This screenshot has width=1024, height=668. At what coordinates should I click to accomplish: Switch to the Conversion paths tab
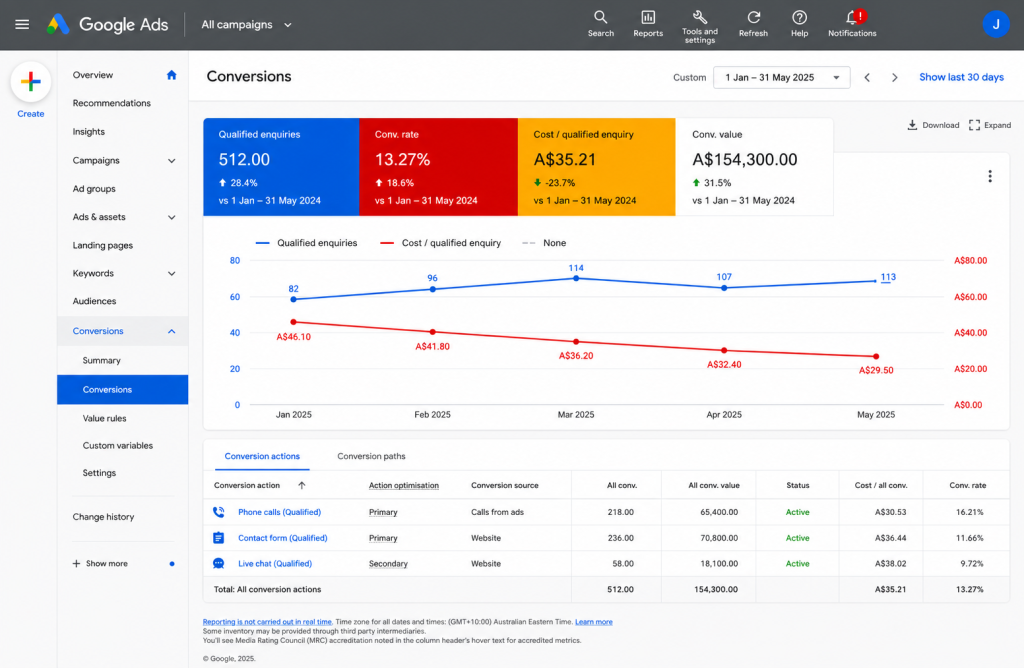coord(371,456)
